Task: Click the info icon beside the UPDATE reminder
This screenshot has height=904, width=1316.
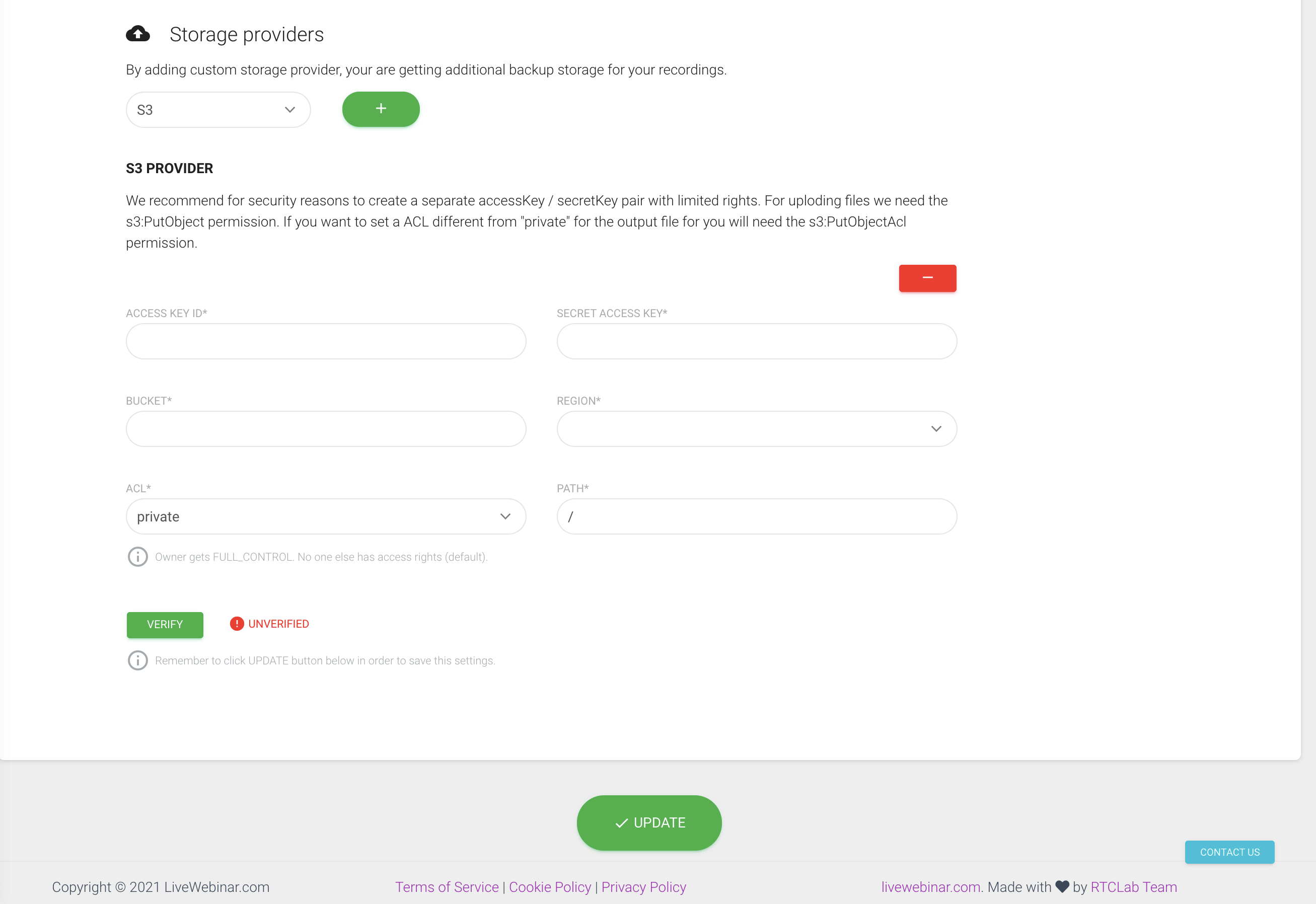Action: [x=137, y=660]
